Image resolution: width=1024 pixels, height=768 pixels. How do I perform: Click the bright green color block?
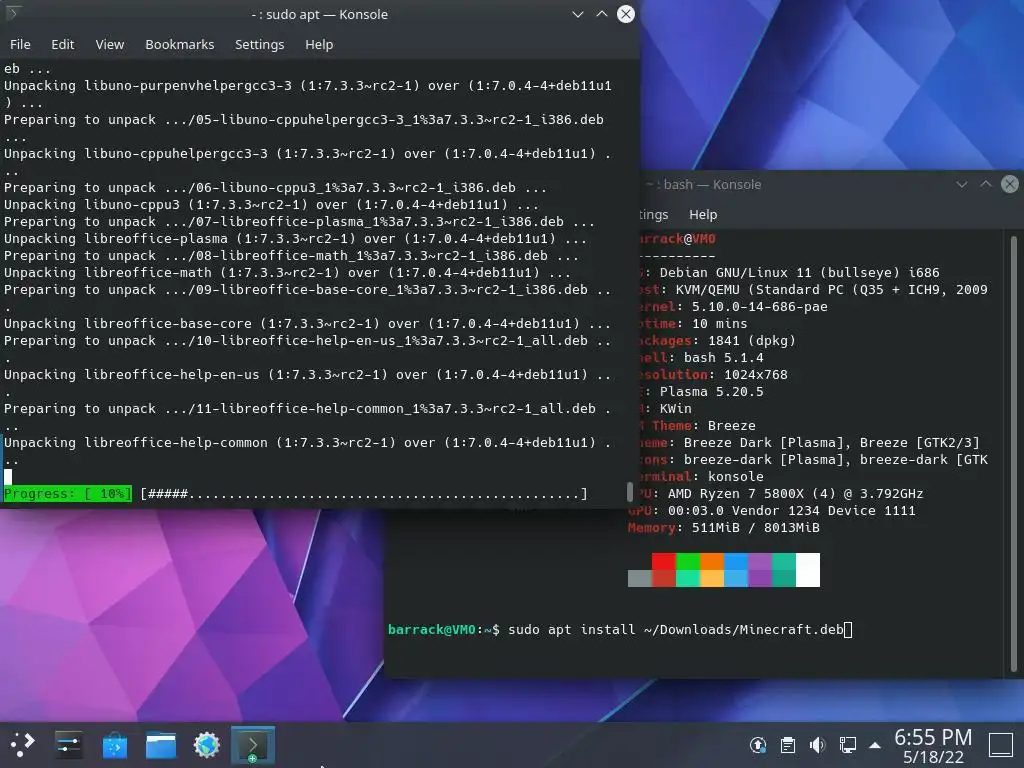pos(688,562)
